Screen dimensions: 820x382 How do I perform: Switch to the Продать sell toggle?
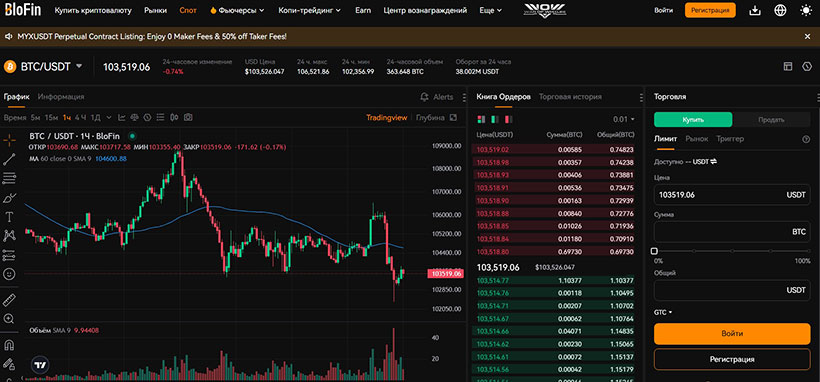tap(771, 119)
